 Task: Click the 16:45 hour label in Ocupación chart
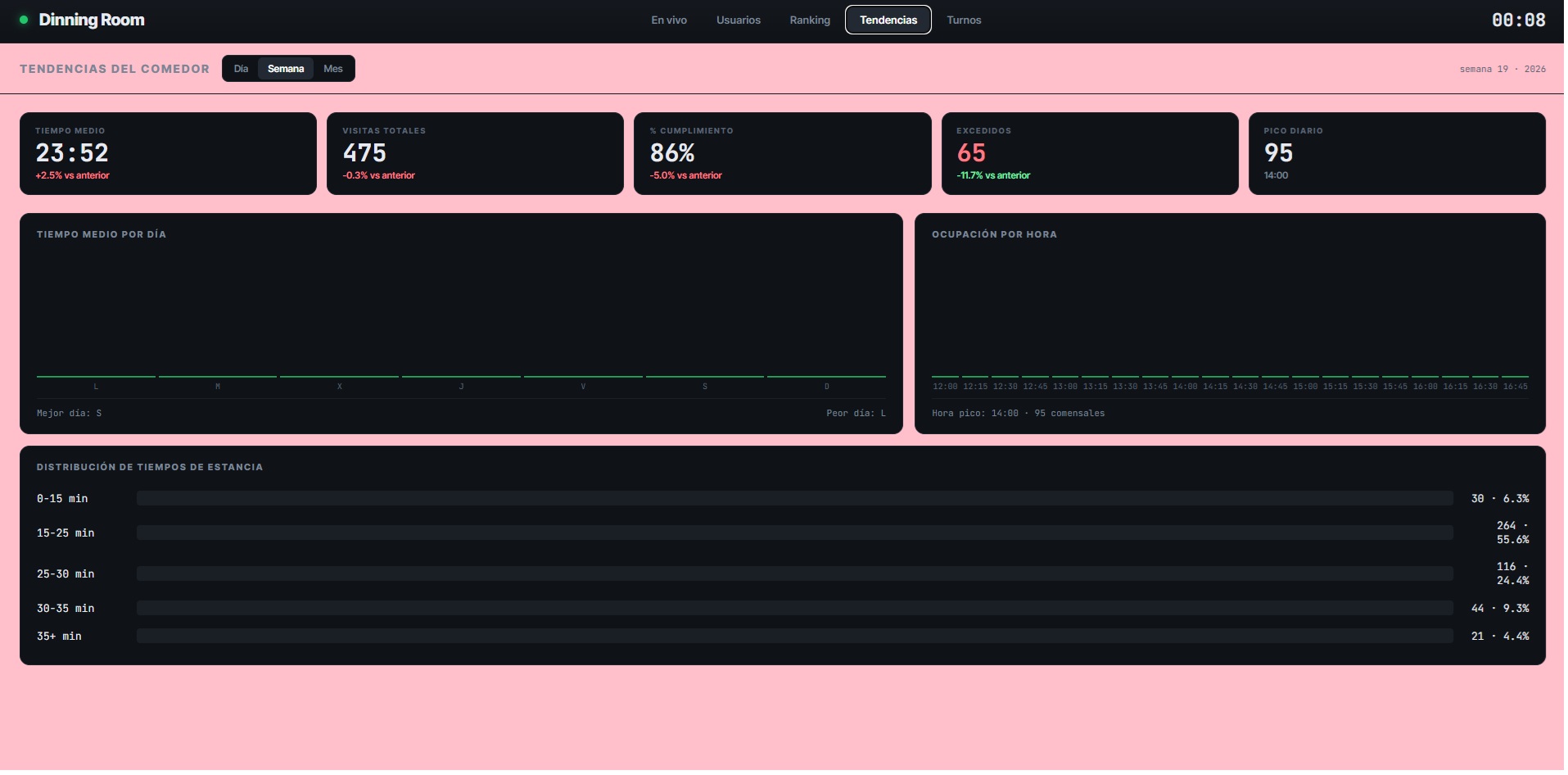click(1517, 387)
